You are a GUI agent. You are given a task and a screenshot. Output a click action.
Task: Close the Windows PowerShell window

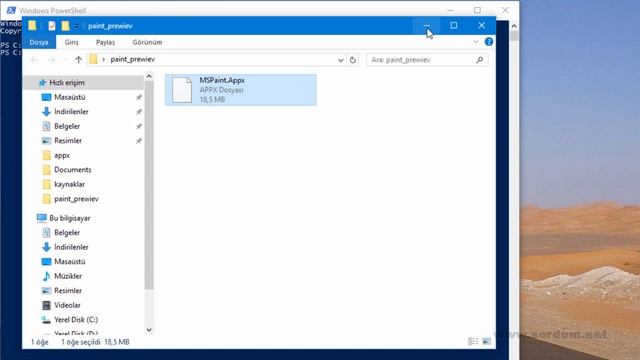click(505, 10)
